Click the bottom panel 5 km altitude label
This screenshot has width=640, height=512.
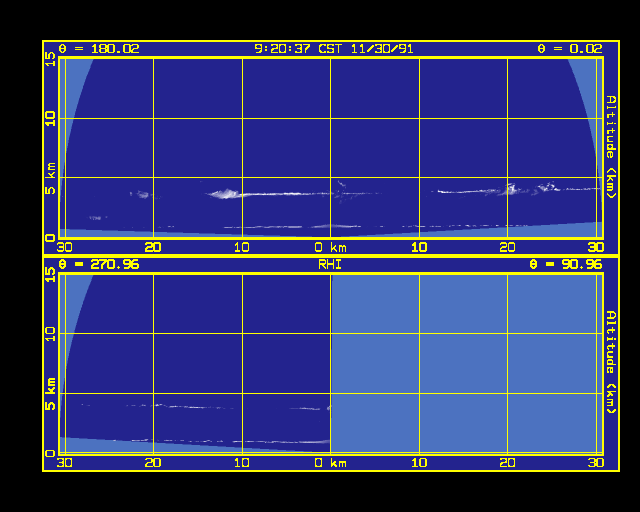point(50,394)
